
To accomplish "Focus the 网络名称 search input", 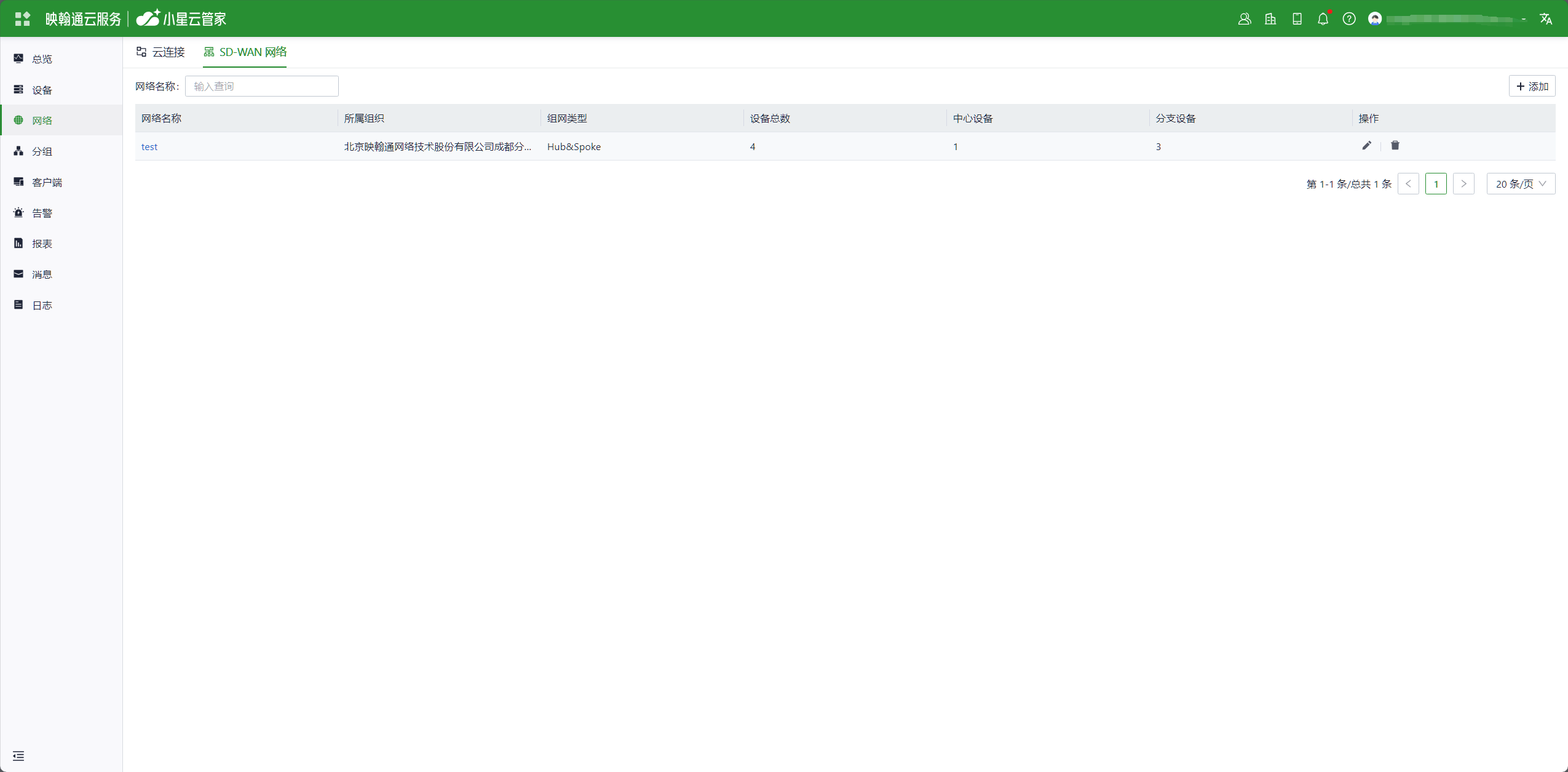I will tap(261, 86).
